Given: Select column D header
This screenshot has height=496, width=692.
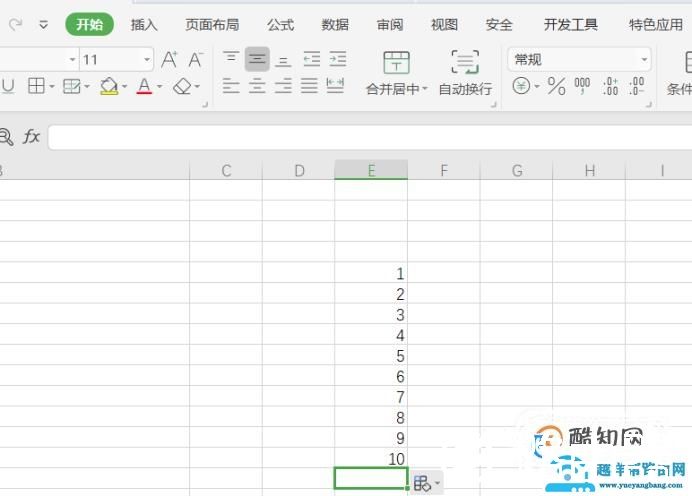Looking at the screenshot, I should (299, 170).
